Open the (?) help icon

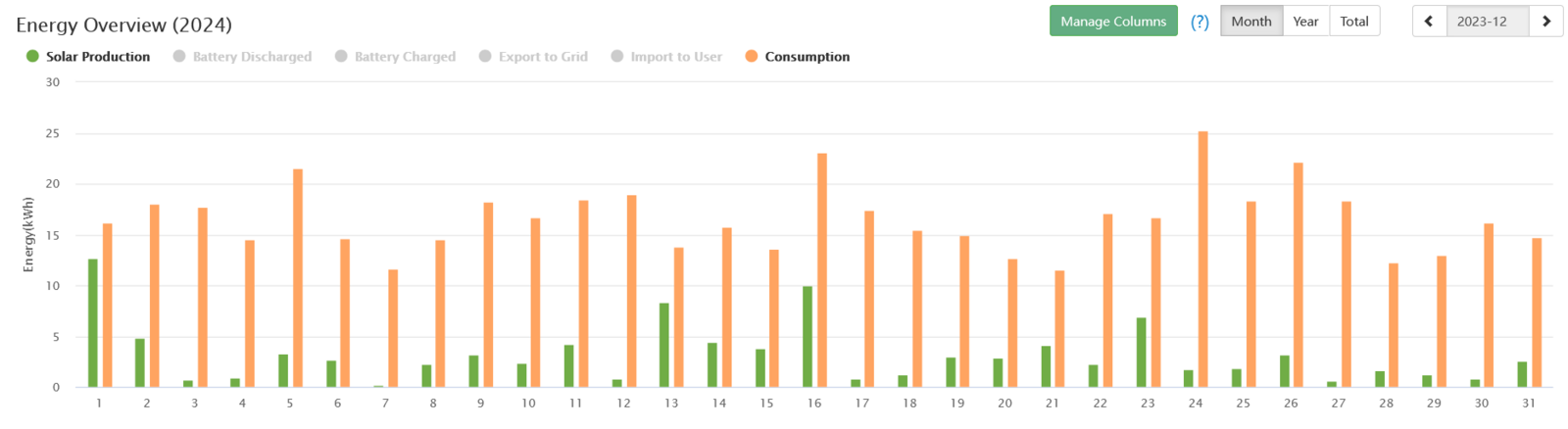1200,22
